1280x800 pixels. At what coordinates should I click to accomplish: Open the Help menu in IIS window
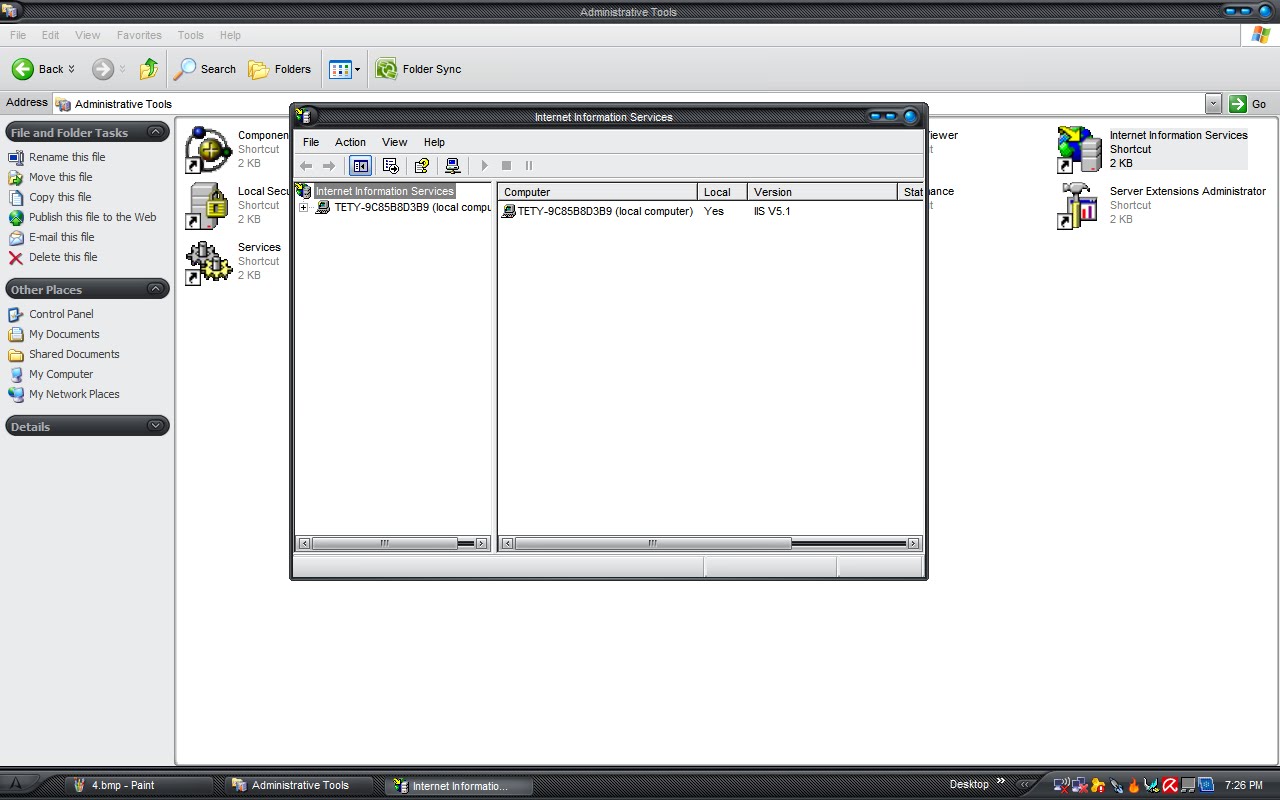click(x=434, y=142)
